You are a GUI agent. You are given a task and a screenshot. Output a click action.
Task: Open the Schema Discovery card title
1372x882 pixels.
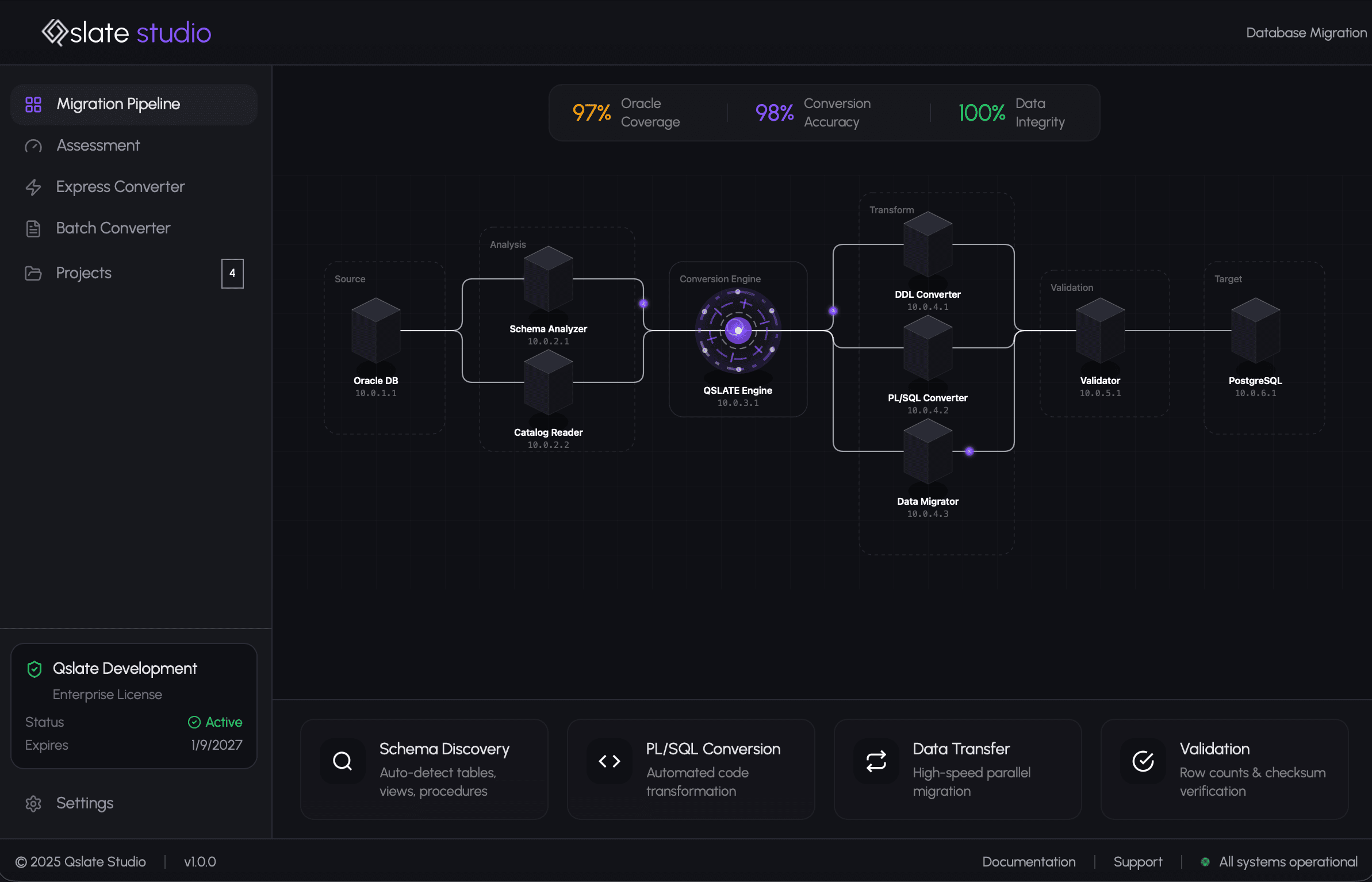coord(444,749)
